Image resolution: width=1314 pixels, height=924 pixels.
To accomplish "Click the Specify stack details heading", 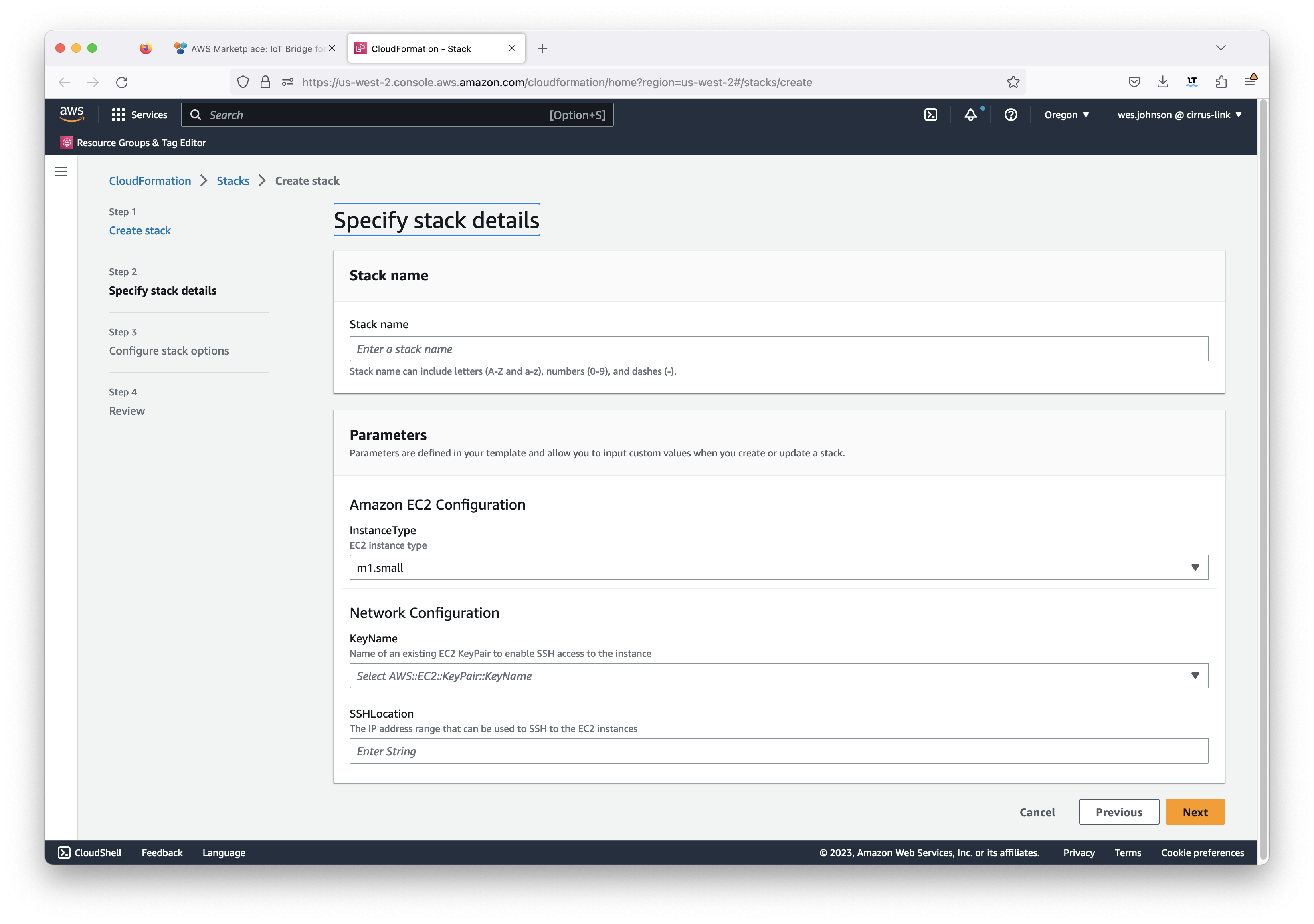I will tap(436, 220).
